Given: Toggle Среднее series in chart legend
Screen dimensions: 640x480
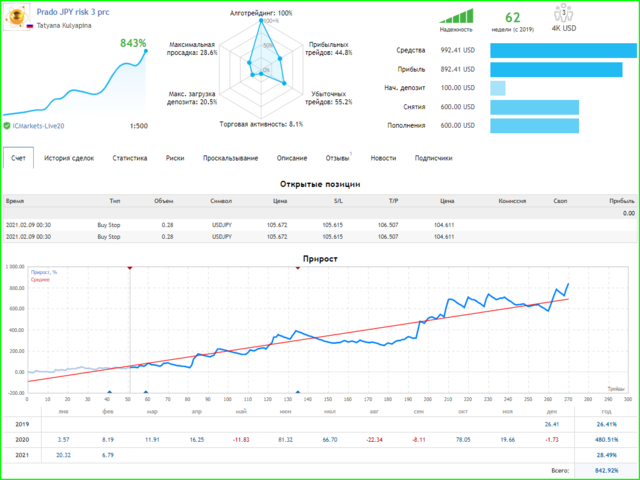Looking at the screenshot, I should [x=42, y=281].
